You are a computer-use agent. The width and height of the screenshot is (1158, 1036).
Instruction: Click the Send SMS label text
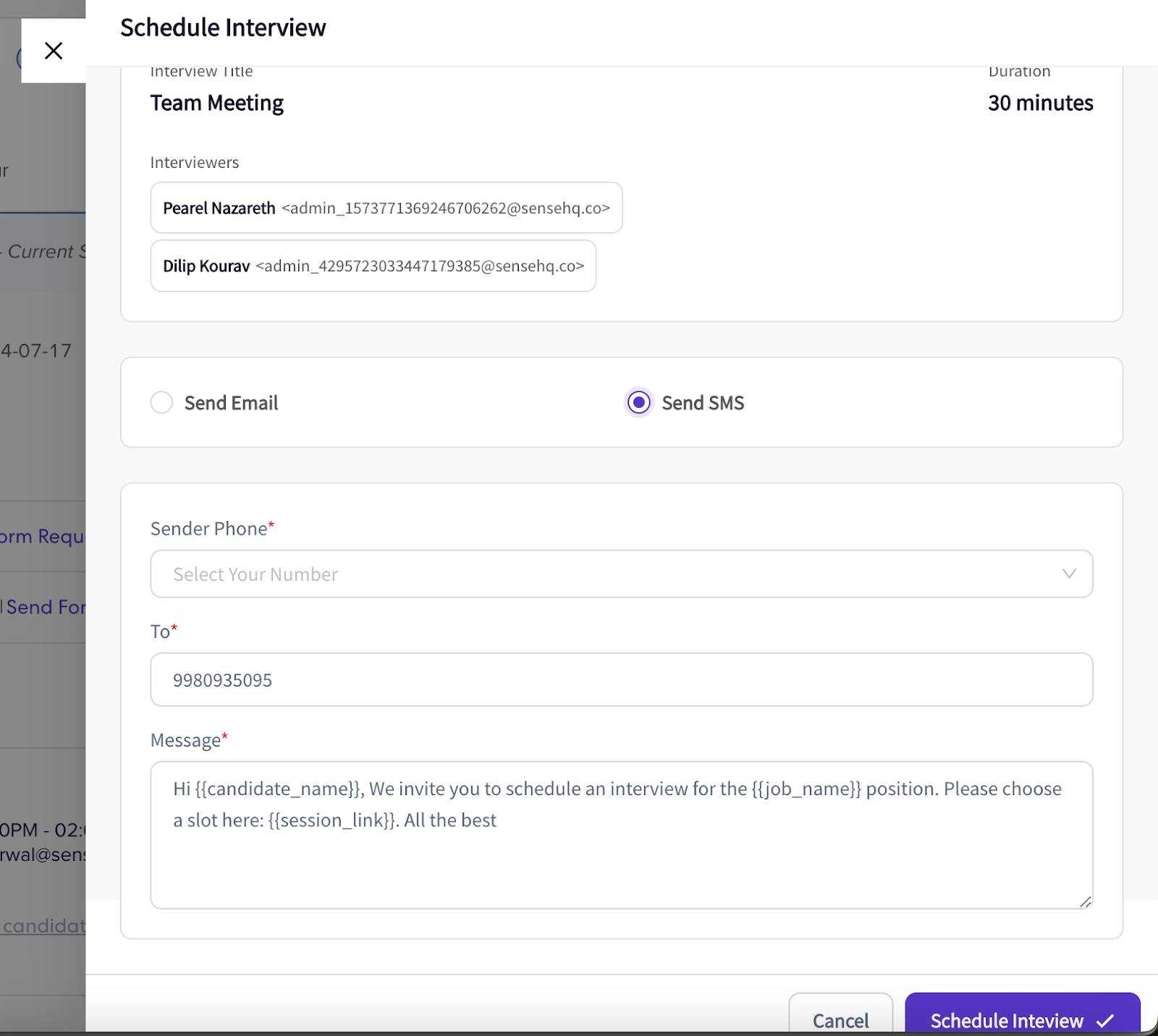[703, 403]
